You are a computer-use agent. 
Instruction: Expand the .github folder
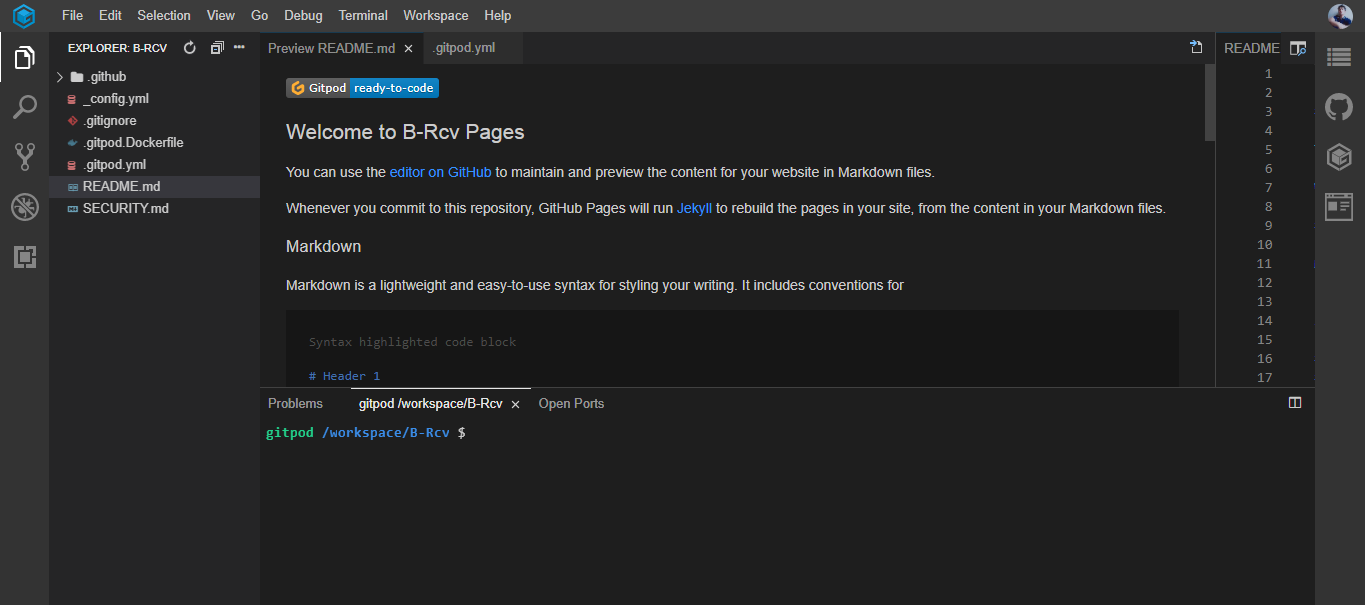pos(60,77)
